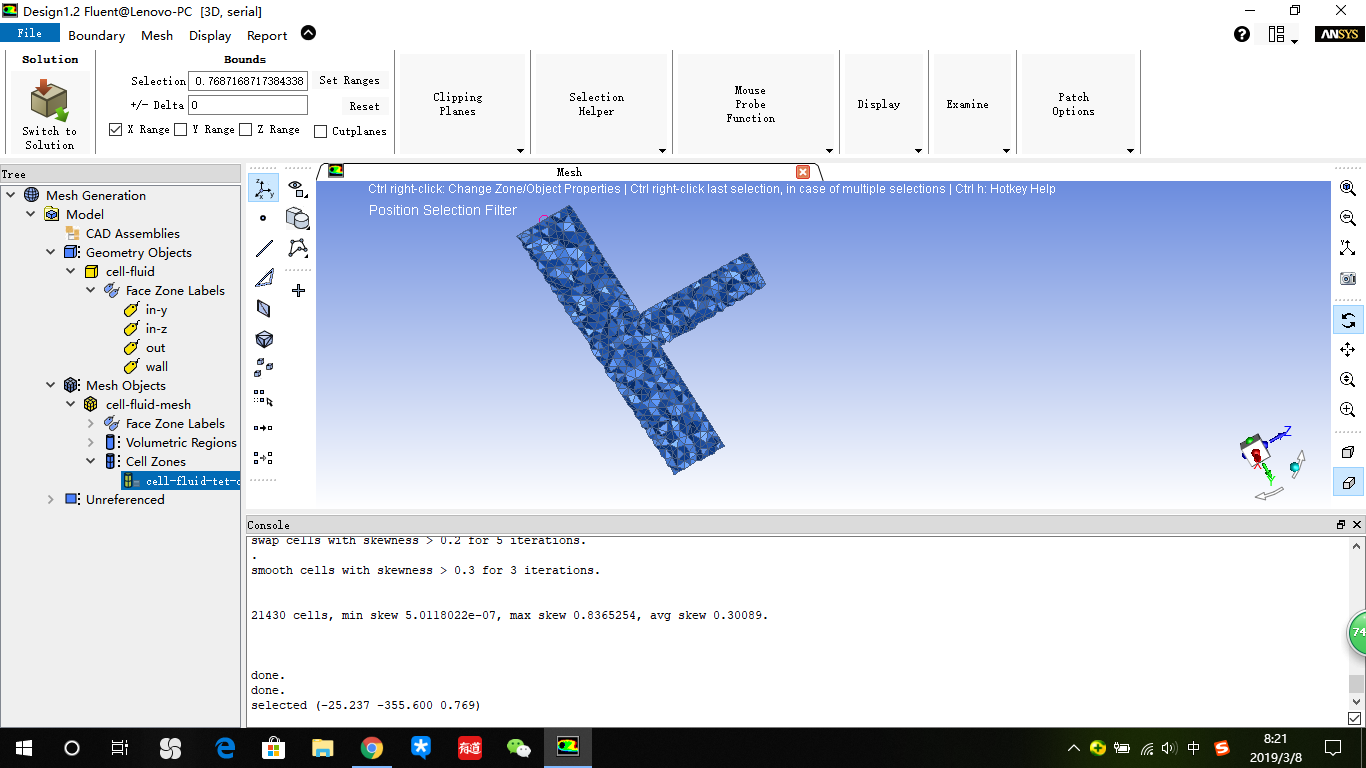Collapse the Mesh Objects tree node
1366x768 pixels.
(x=50, y=385)
